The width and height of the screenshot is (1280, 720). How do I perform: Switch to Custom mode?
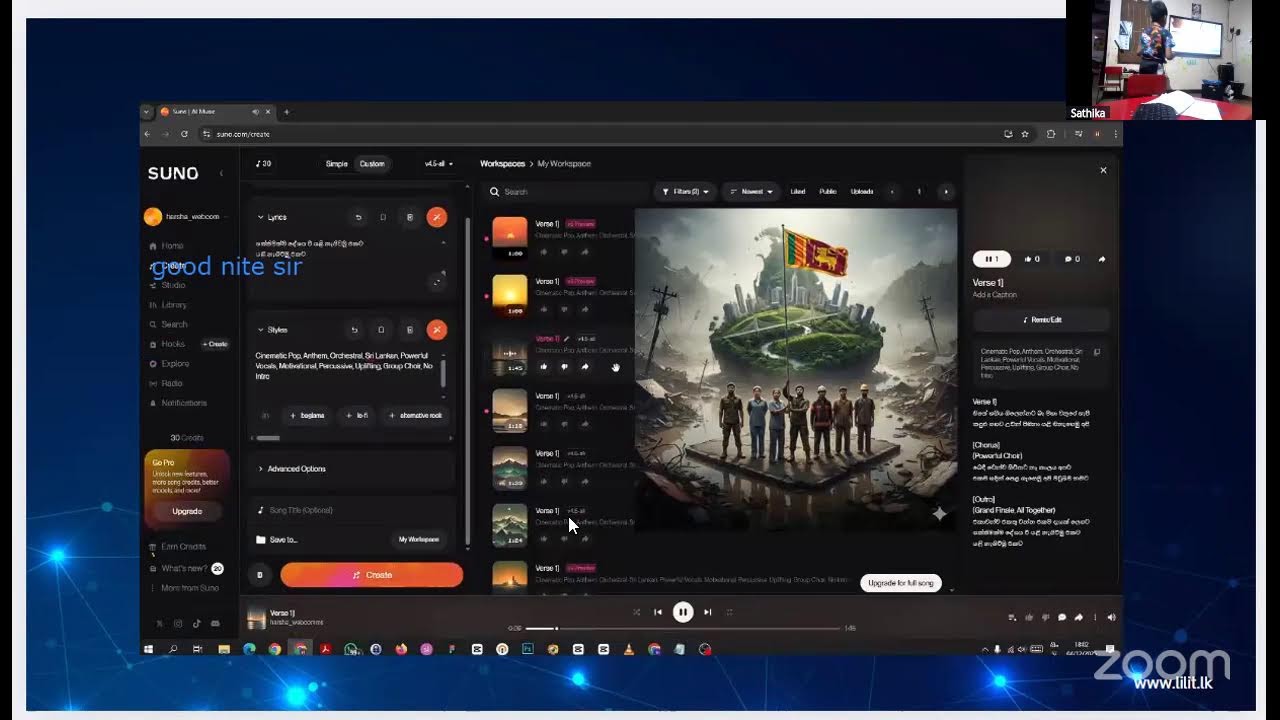click(x=372, y=164)
